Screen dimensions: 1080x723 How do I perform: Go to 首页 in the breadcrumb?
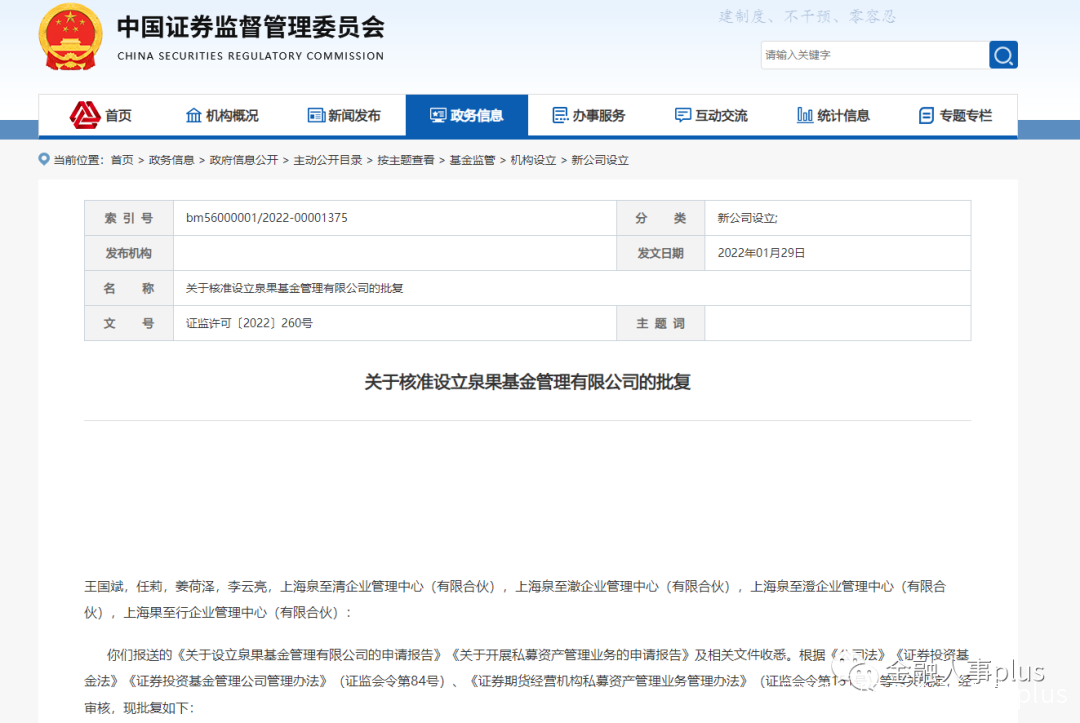(121, 160)
